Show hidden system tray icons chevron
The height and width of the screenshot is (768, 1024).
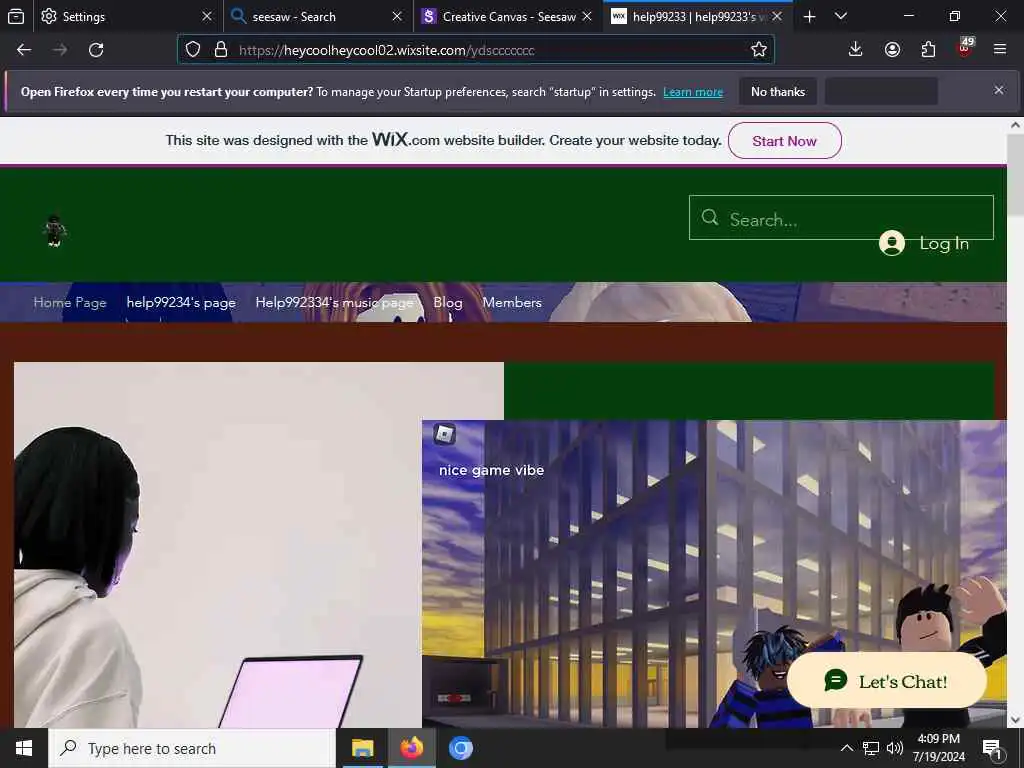click(x=846, y=748)
